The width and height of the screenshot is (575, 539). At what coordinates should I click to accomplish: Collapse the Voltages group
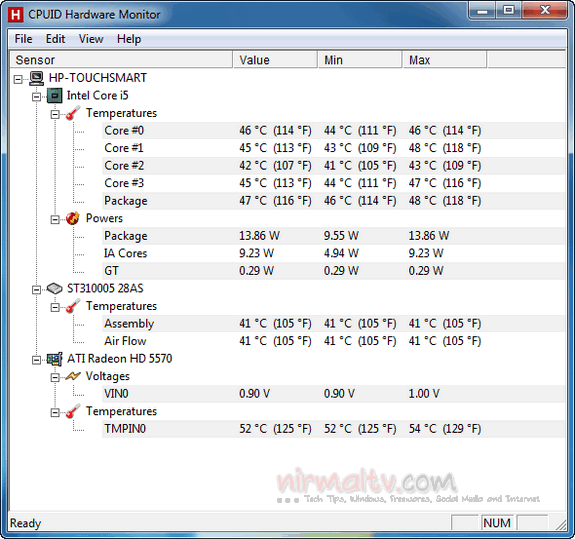[55, 377]
